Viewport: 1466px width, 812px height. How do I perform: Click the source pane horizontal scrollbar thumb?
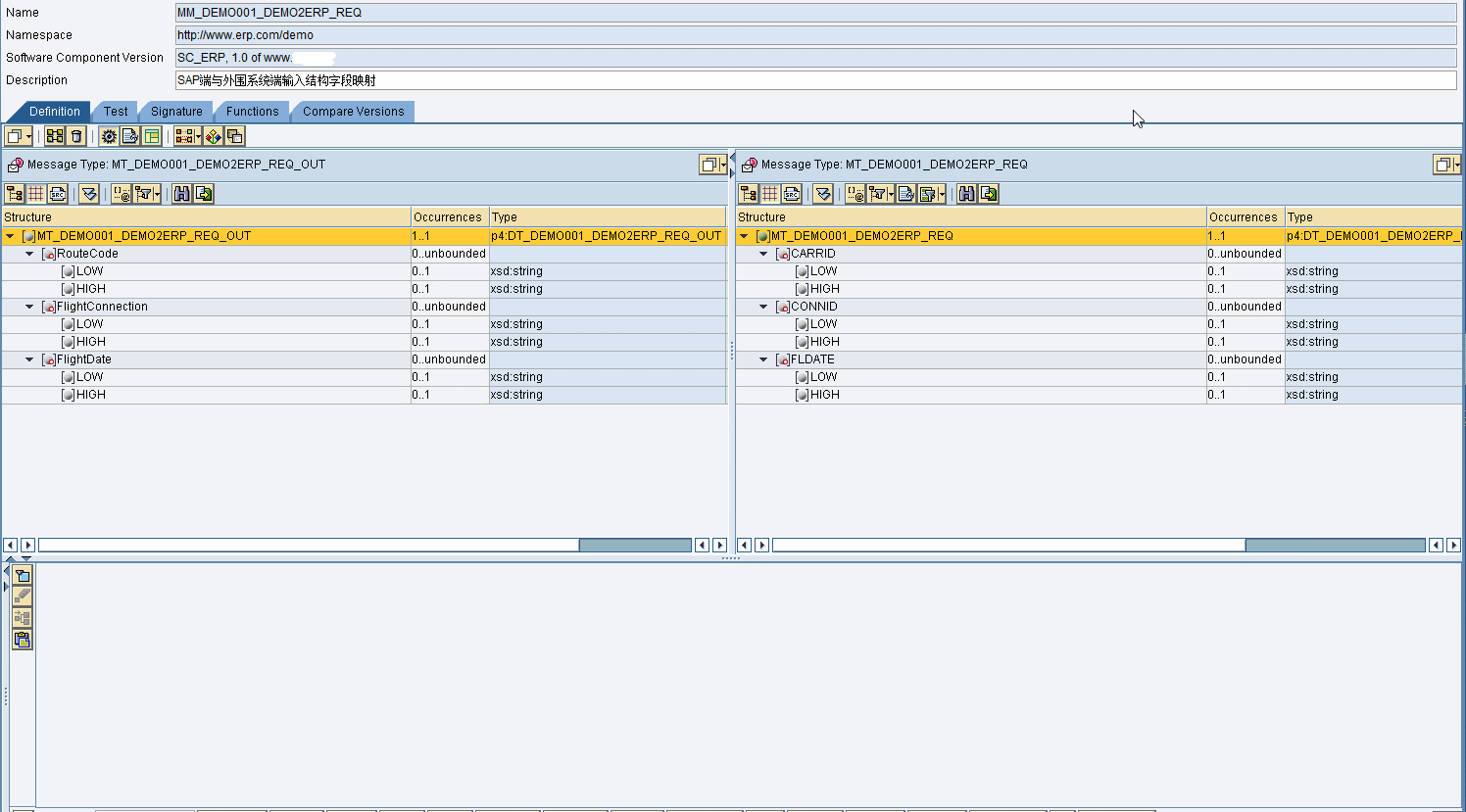click(x=635, y=545)
